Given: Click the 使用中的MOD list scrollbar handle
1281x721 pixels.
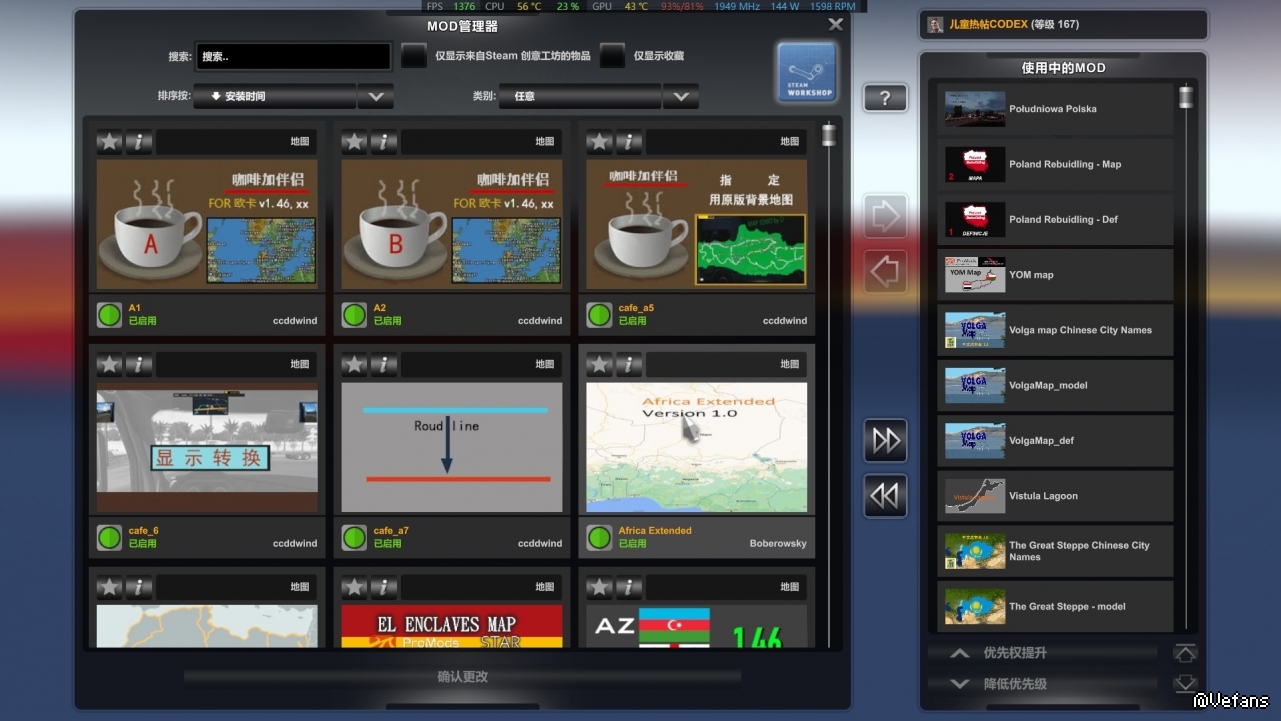Looking at the screenshot, I should pyautogui.click(x=1186, y=97).
